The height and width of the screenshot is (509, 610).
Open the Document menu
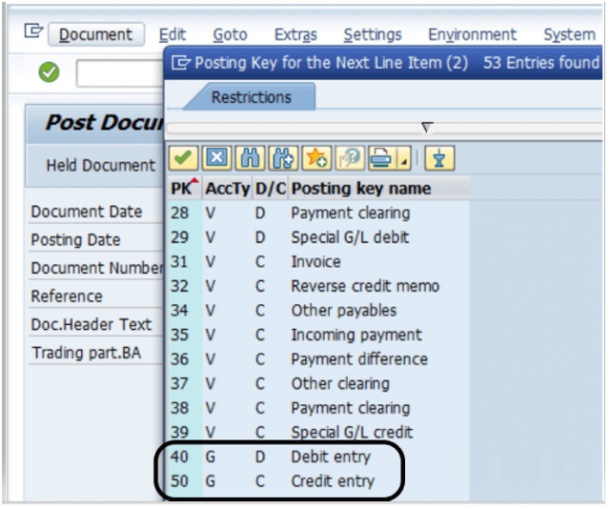[x=95, y=34]
